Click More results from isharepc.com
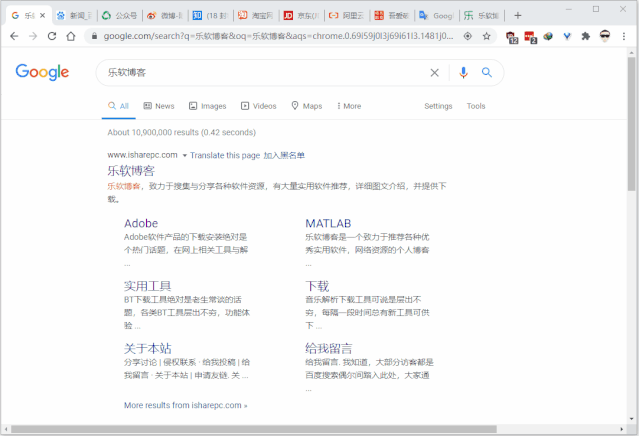 (185, 405)
